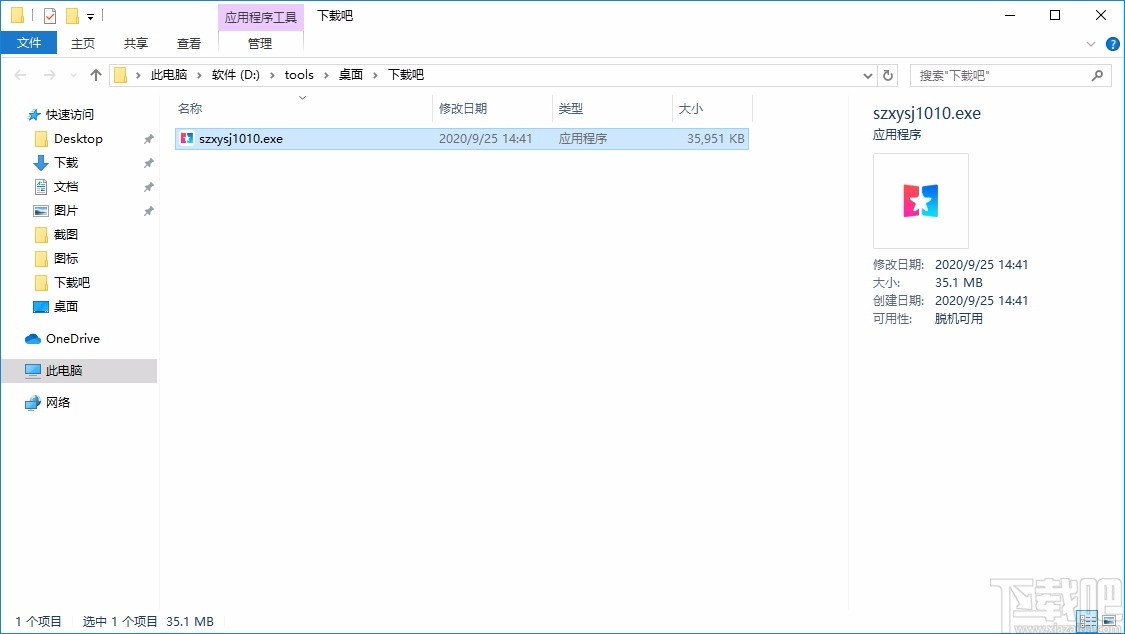This screenshot has height=634, width=1125.
Task: Open the 文件 menu
Action: pos(29,43)
